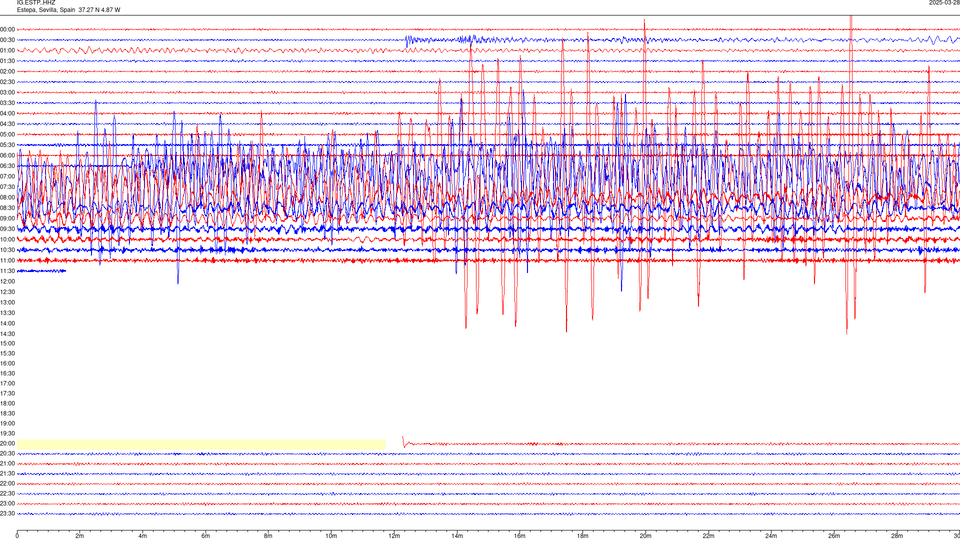Select the 15:00 time row label
Viewport: 960px width, 540px height.
[x=7, y=343]
